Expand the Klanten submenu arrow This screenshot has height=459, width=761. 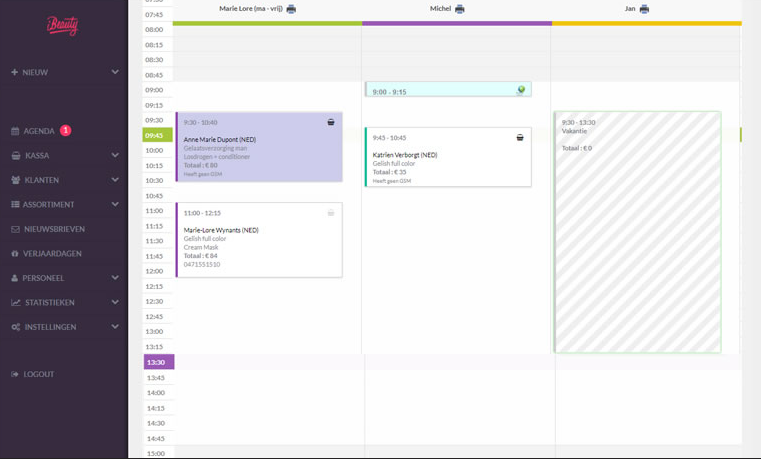(115, 180)
